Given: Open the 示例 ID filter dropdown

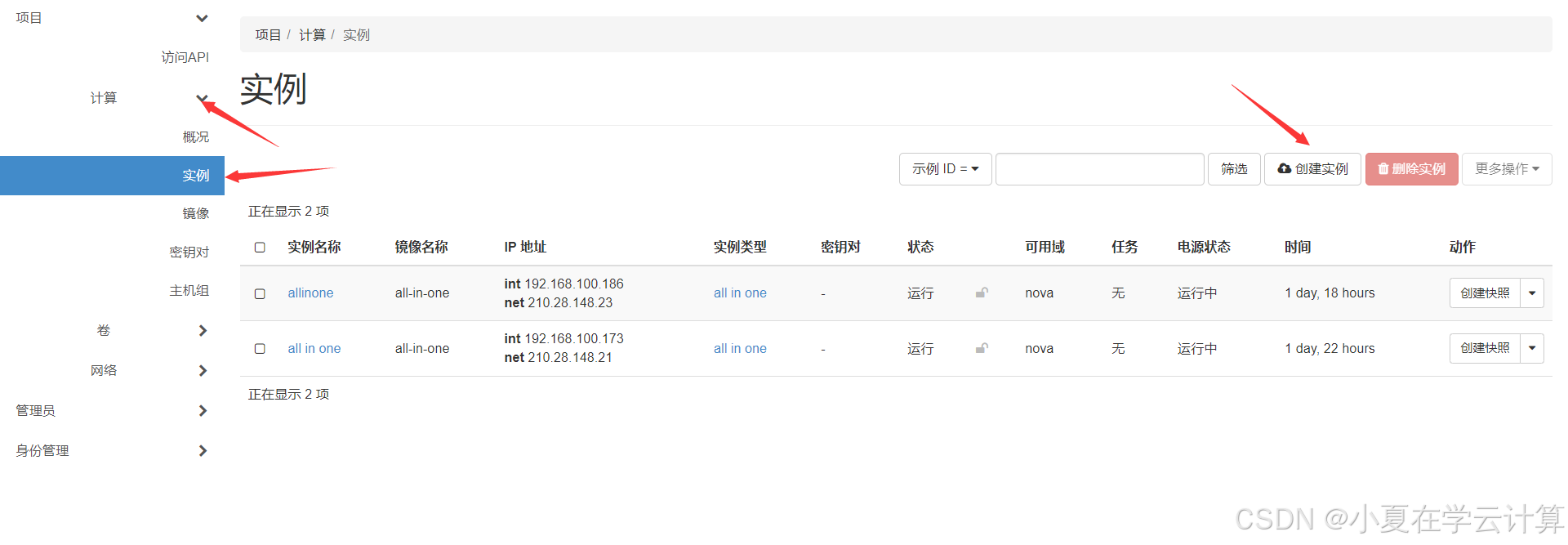Looking at the screenshot, I should 945,169.
